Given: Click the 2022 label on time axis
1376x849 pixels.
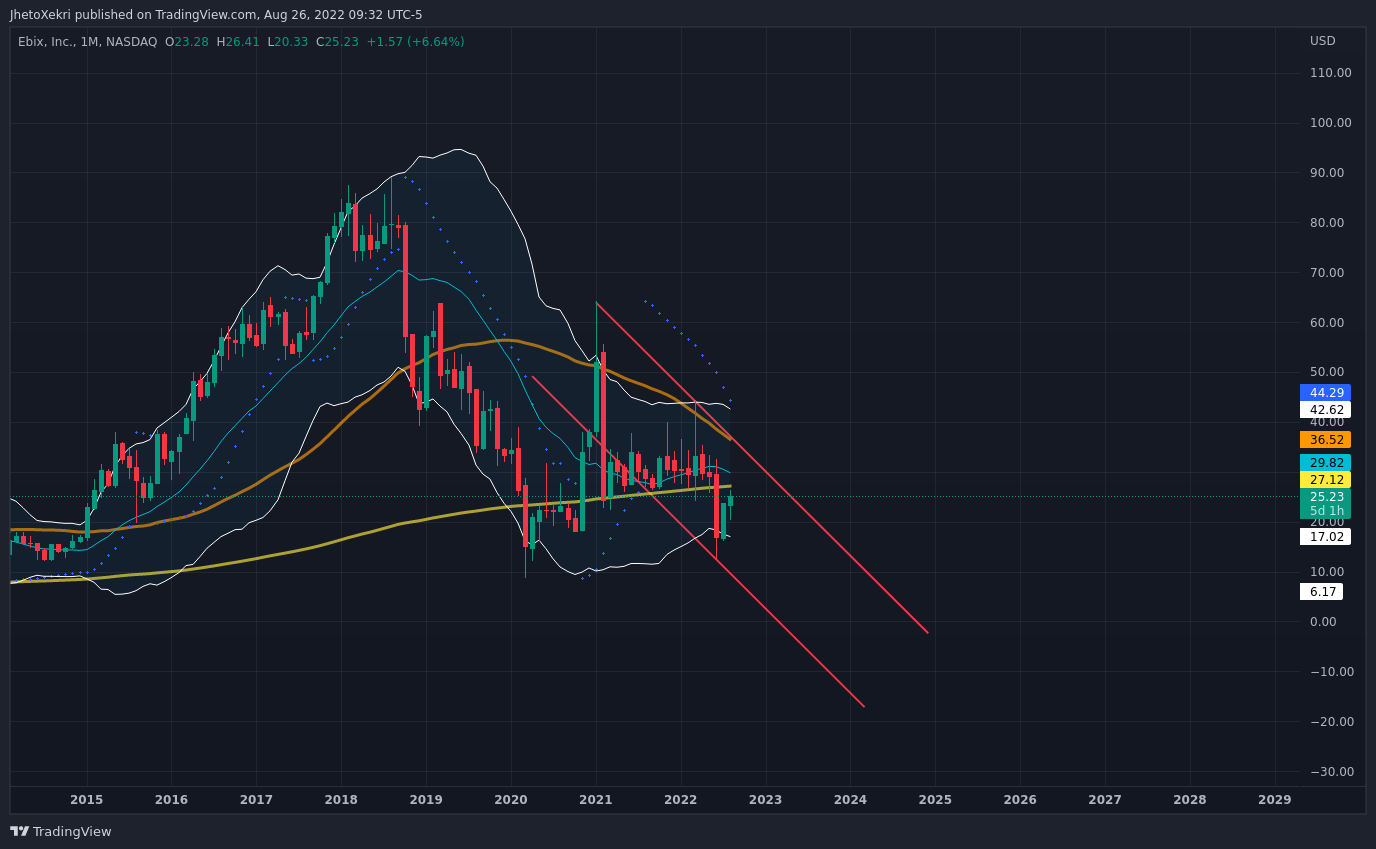Looking at the screenshot, I should (x=681, y=800).
